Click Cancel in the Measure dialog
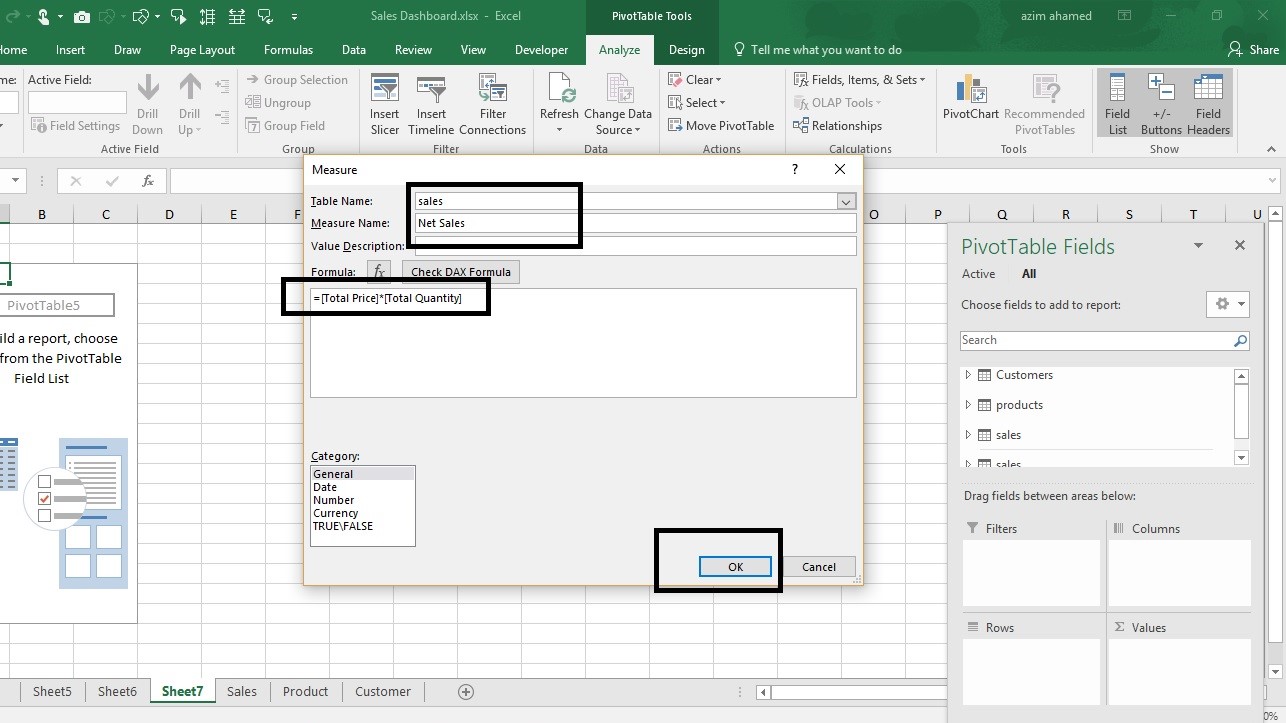 (818, 567)
